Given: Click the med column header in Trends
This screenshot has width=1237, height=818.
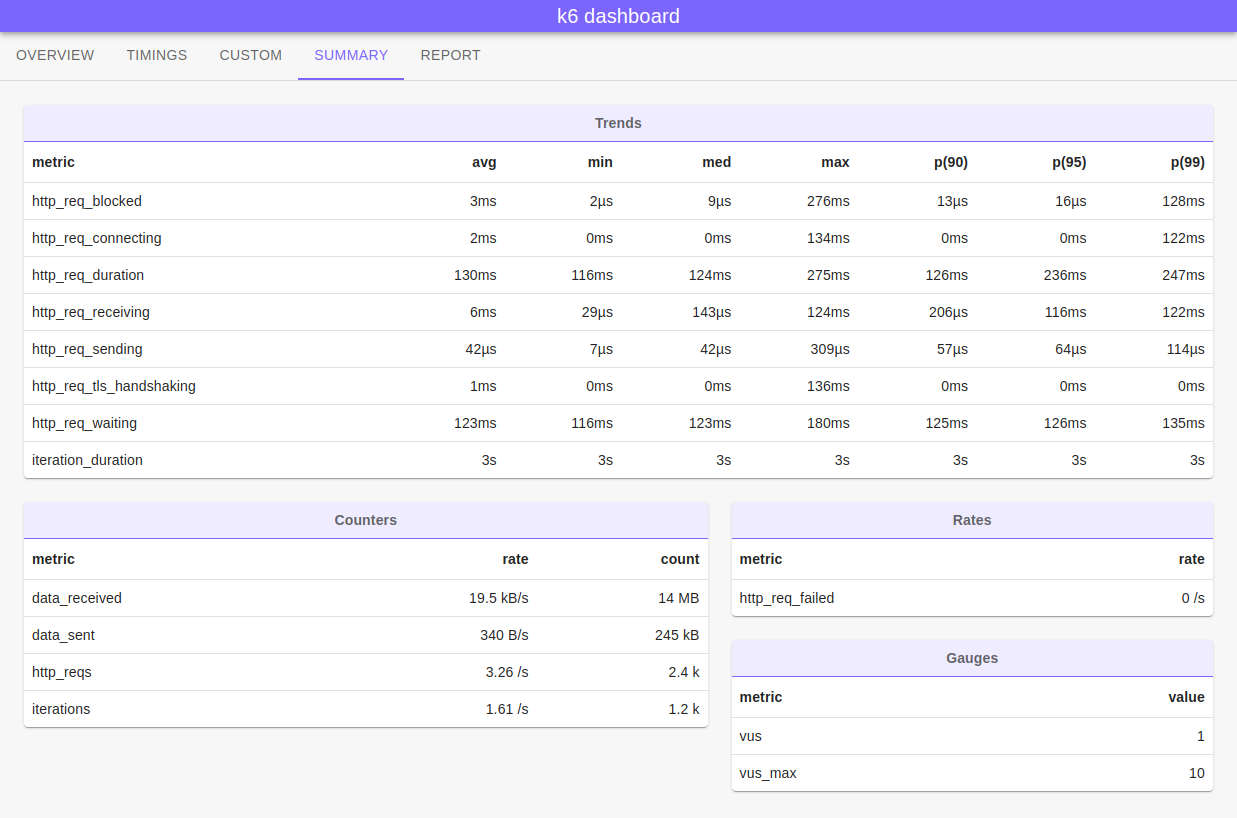Looking at the screenshot, I should [x=716, y=162].
